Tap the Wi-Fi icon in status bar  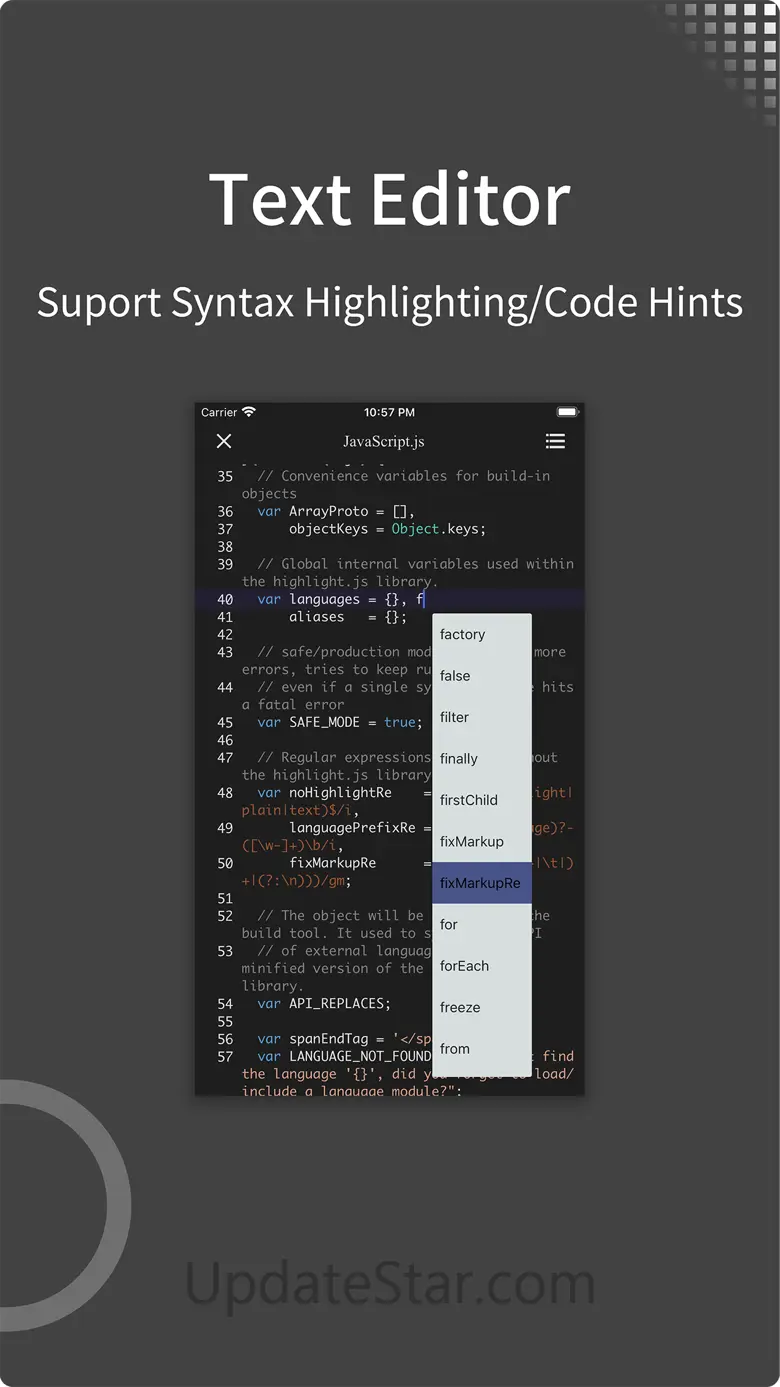(x=249, y=412)
